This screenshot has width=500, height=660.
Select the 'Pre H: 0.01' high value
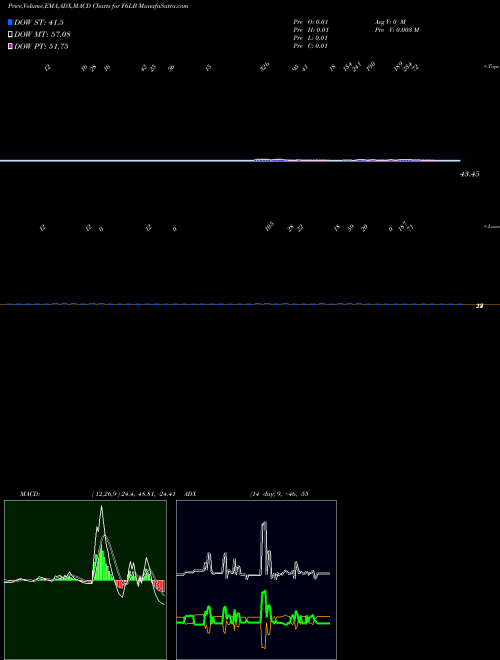[x=311, y=30]
